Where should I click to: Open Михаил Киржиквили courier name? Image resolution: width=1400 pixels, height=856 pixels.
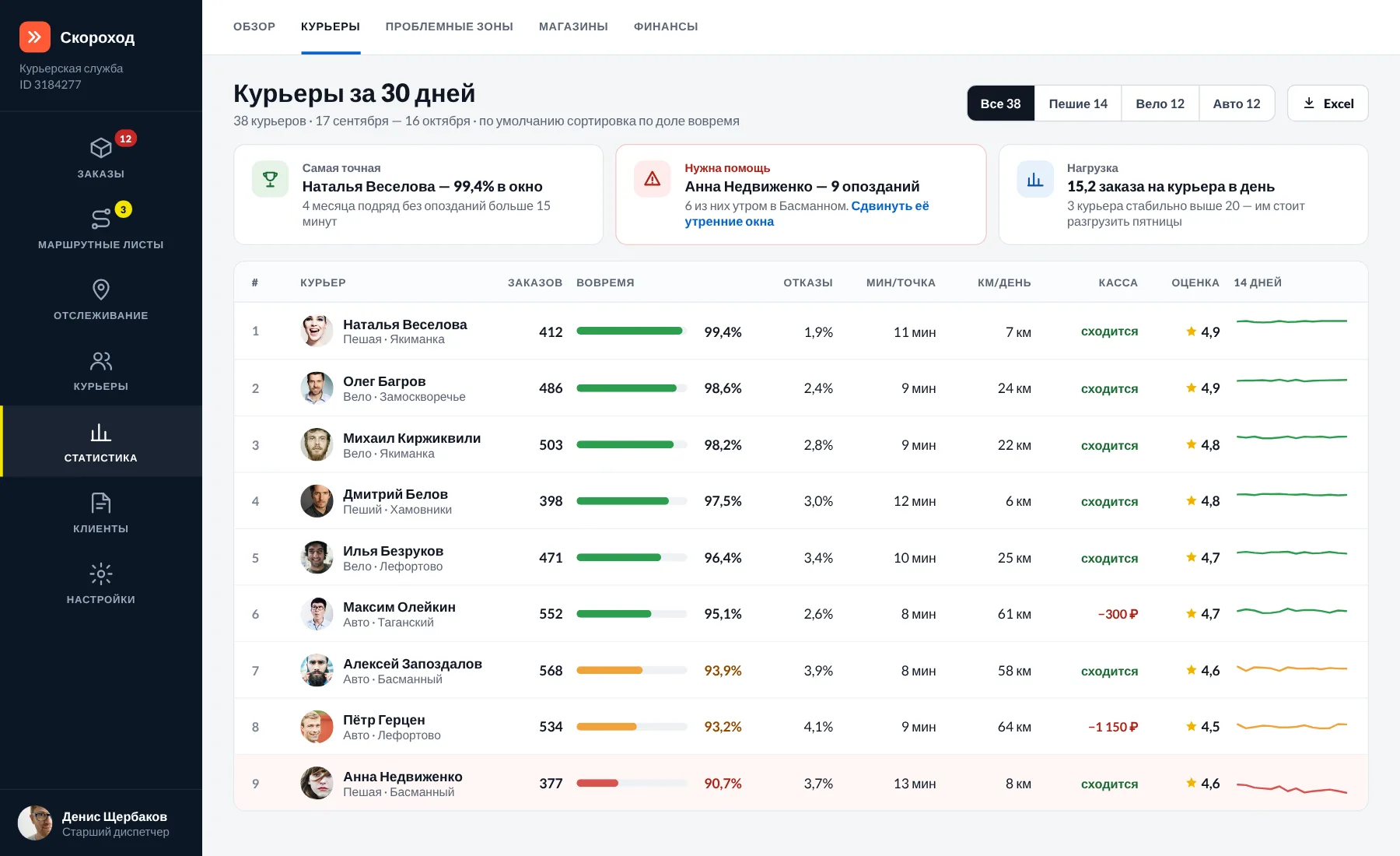(412, 438)
